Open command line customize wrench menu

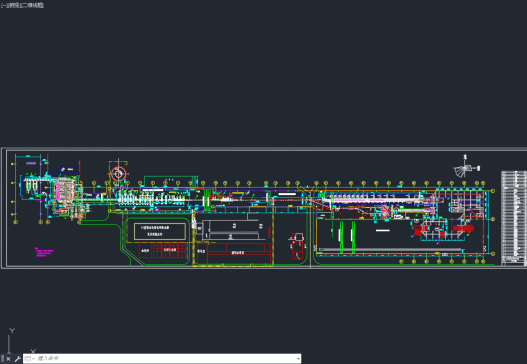(17, 359)
